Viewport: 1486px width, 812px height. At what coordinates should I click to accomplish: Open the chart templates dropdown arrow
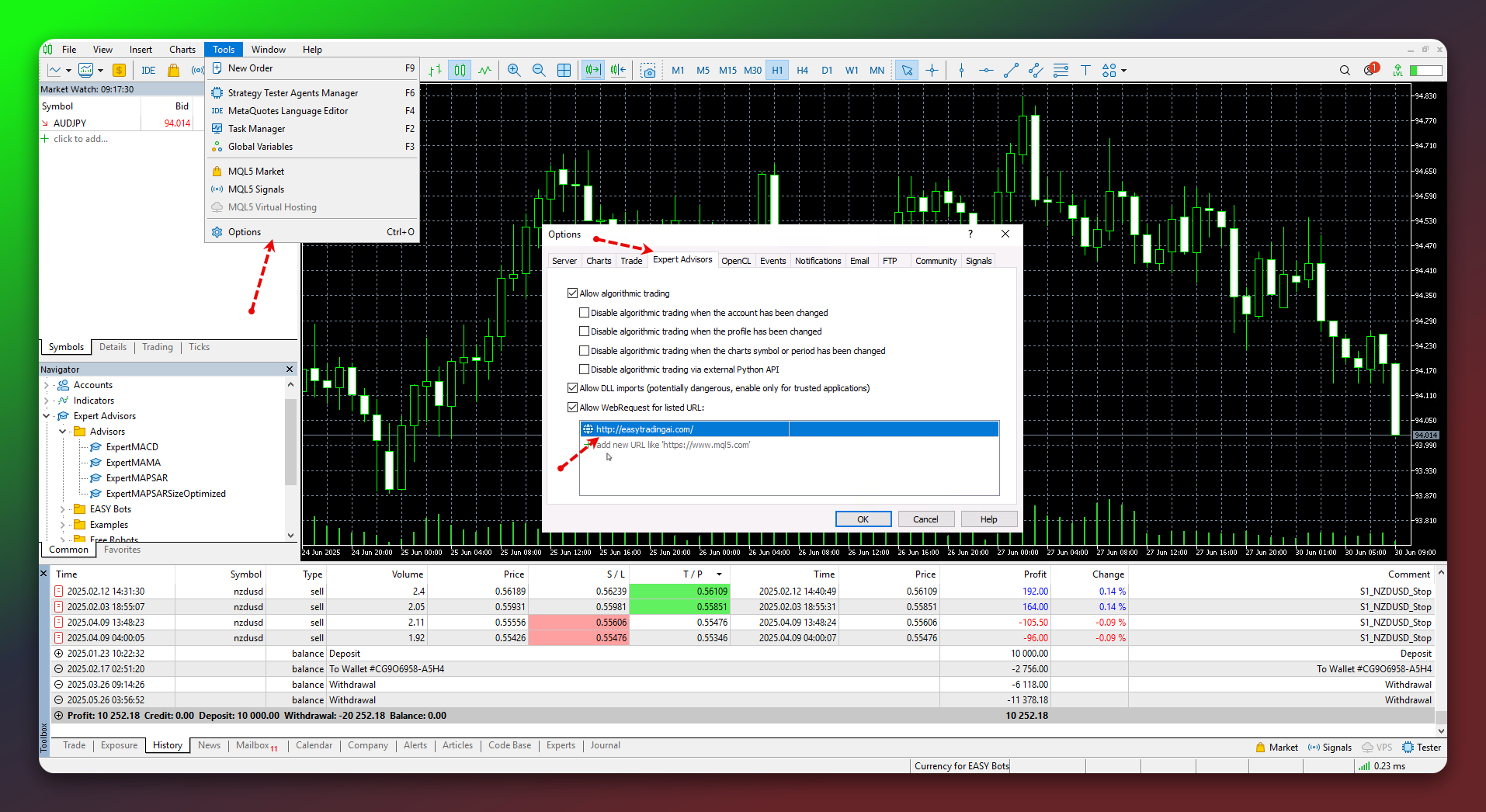101,71
